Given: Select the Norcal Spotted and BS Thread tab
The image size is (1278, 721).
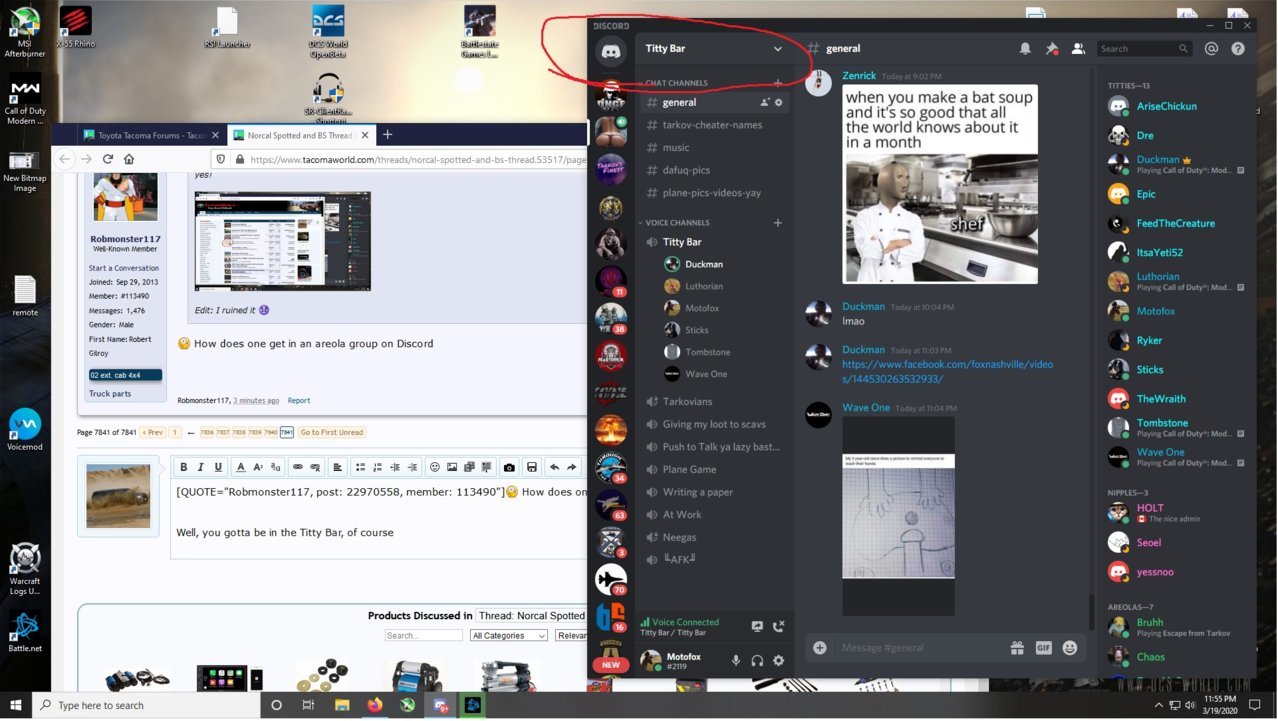Looking at the screenshot, I should coord(300,135).
